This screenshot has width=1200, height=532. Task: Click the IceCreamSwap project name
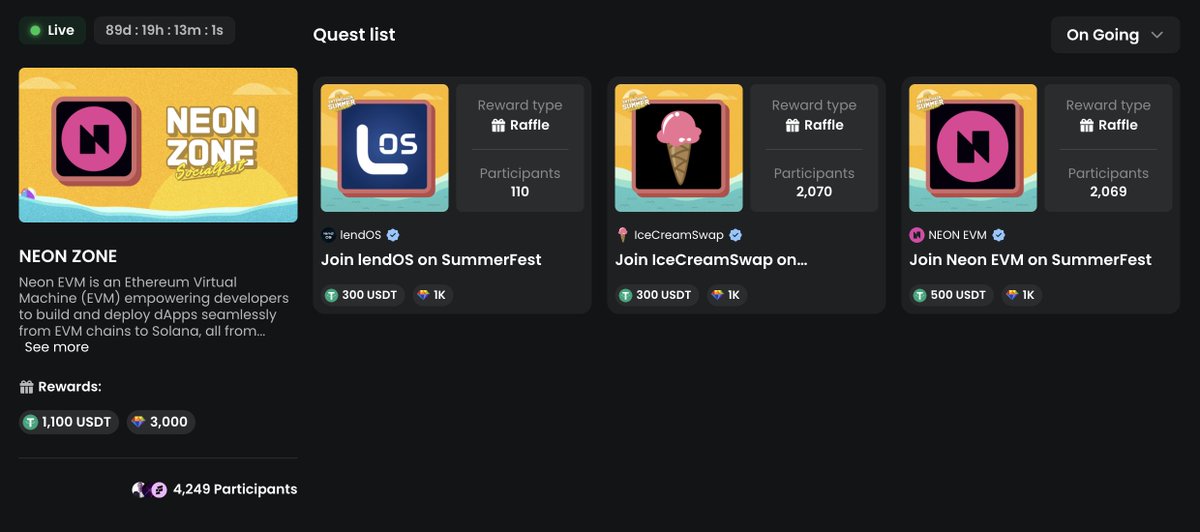click(679, 235)
